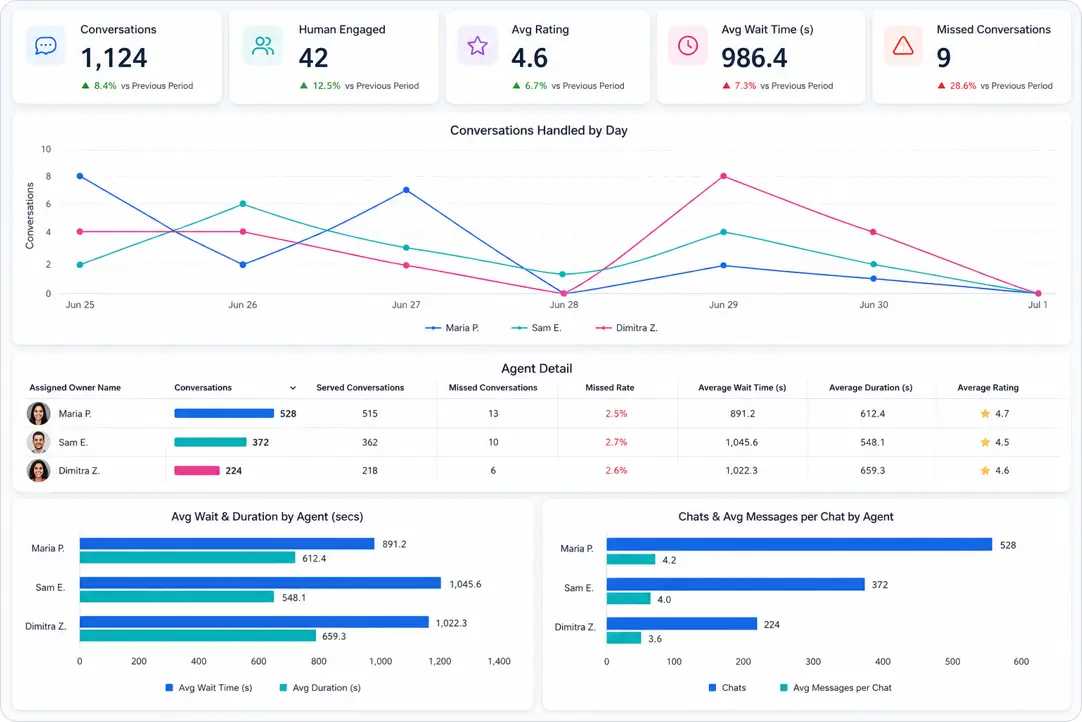Click Sam E.'s 548.1 average duration cell
The image size is (1082, 722).
tap(872, 442)
